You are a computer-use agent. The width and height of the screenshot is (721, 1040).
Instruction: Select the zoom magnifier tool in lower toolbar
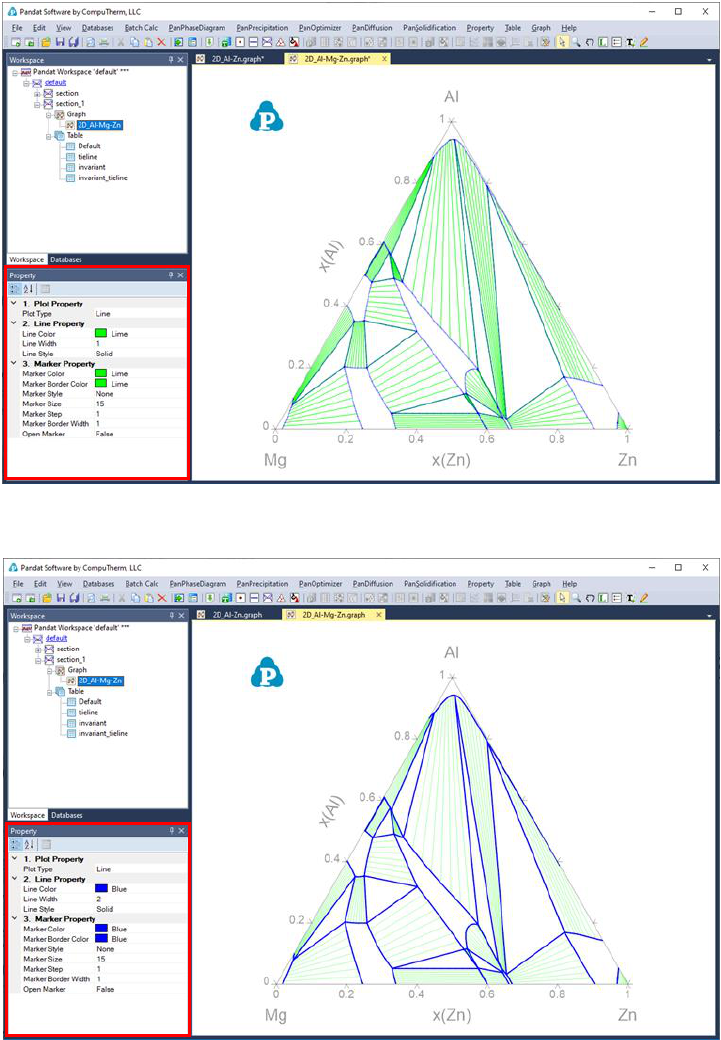point(576,598)
